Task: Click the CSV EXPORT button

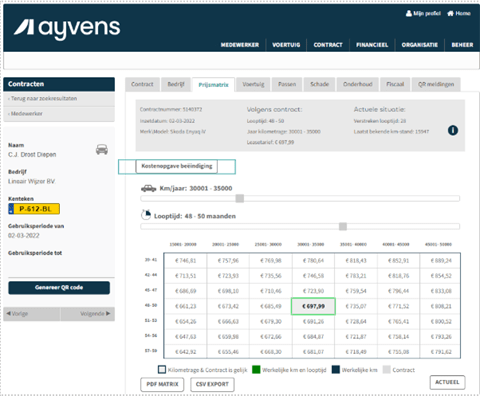Action: [212, 384]
